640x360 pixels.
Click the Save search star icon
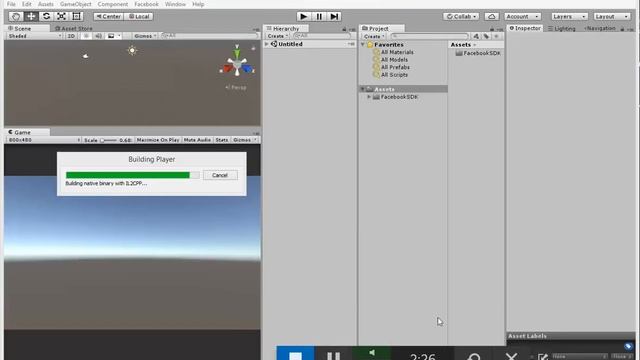pos(496,36)
